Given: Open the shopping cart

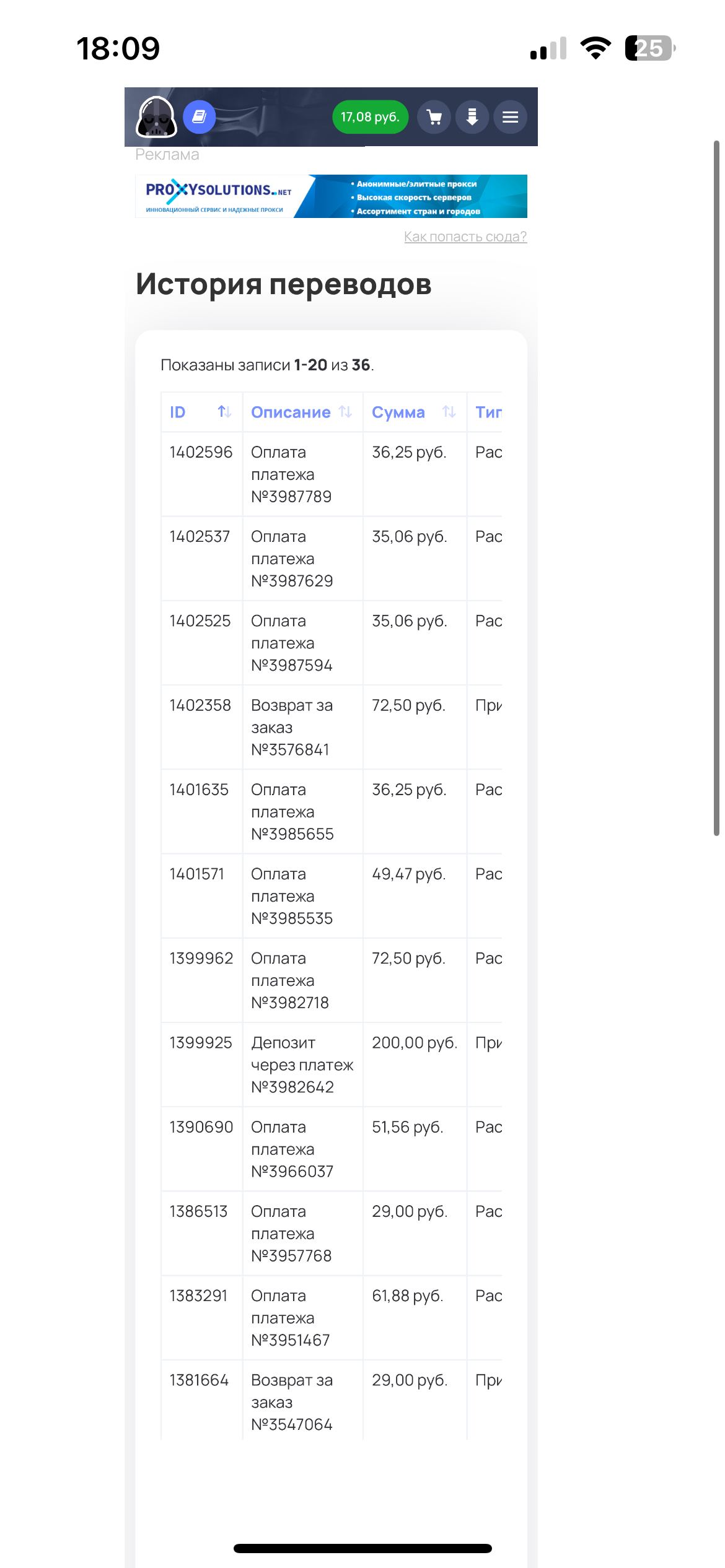Looking at the screenshot, I should click(x=434, y=117).
